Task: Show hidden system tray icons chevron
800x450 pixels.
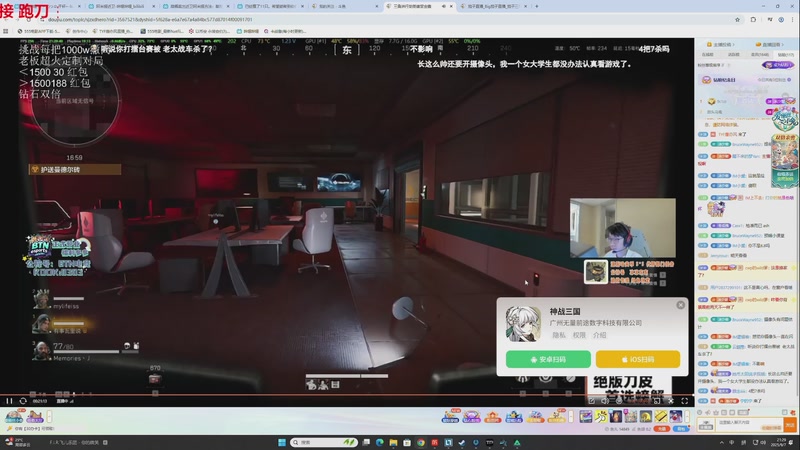Action: 721,442
